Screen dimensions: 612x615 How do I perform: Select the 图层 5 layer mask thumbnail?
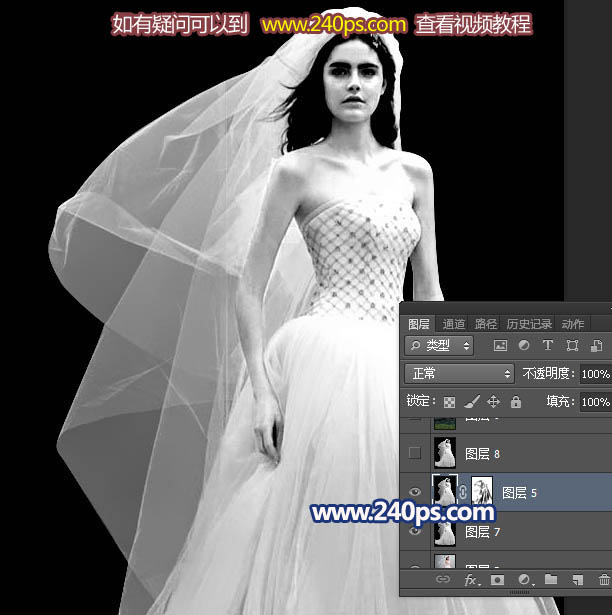coord(482,491)
